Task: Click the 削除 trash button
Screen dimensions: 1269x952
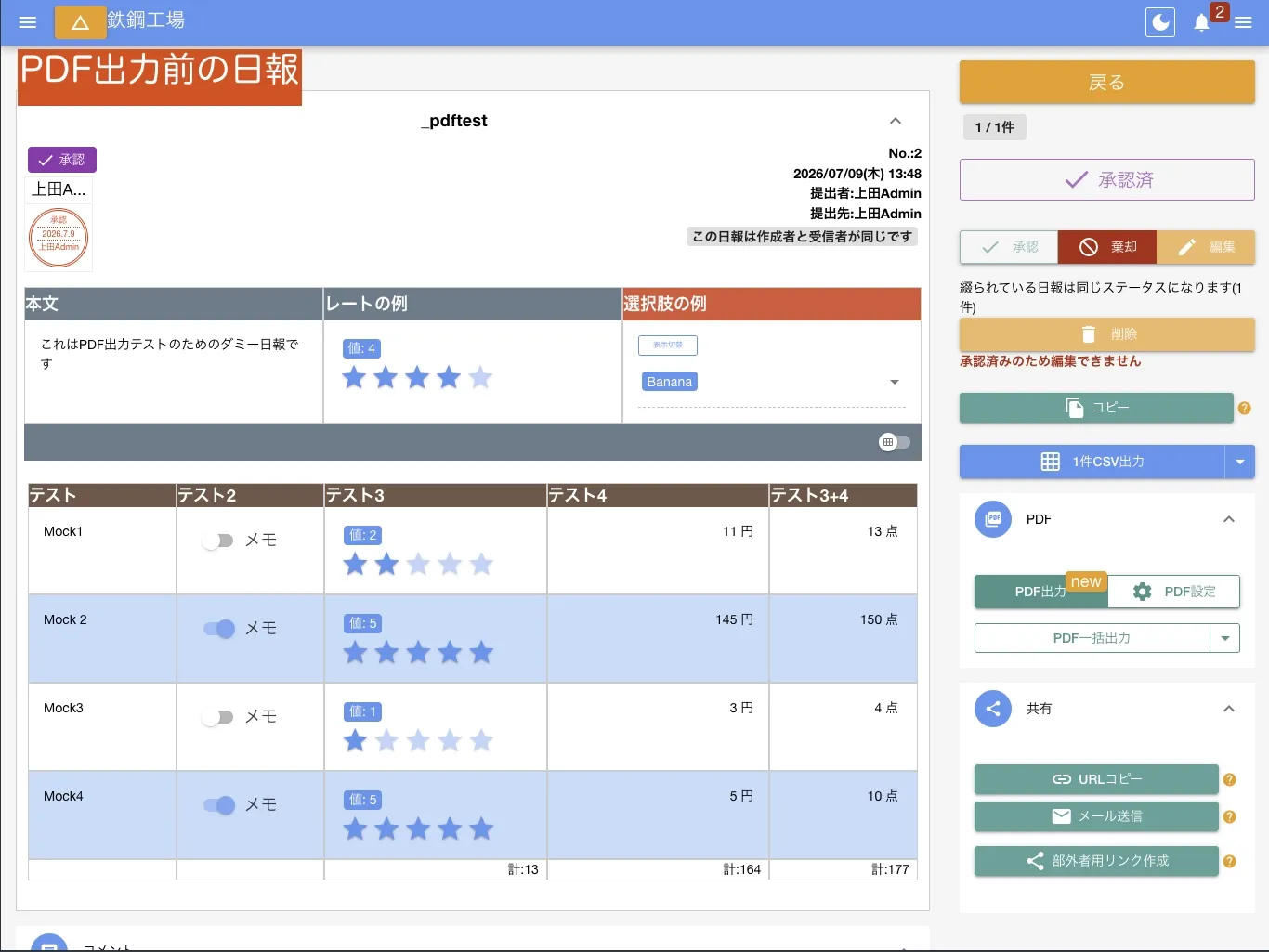Action: coord(1107,334)
